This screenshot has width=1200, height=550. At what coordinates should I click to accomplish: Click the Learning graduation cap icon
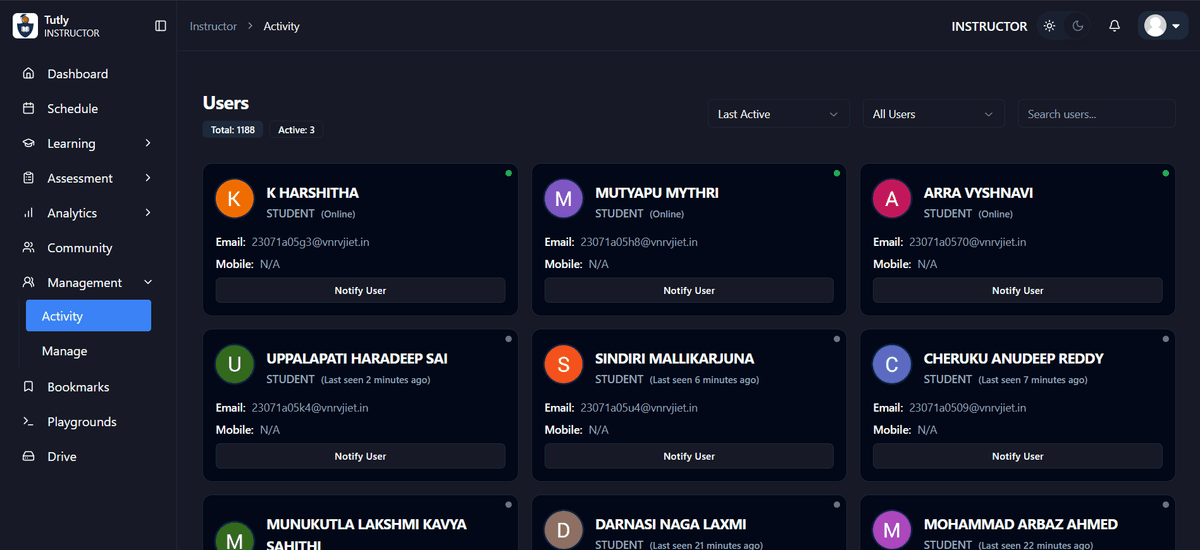point(28,143)
